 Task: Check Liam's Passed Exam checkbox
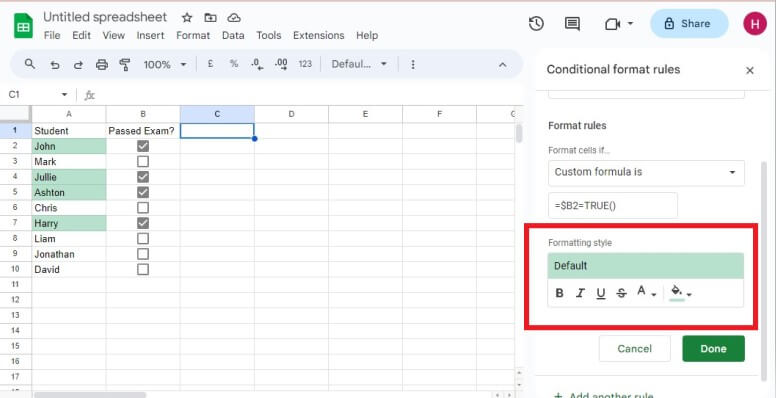click(x=143, y=239)
